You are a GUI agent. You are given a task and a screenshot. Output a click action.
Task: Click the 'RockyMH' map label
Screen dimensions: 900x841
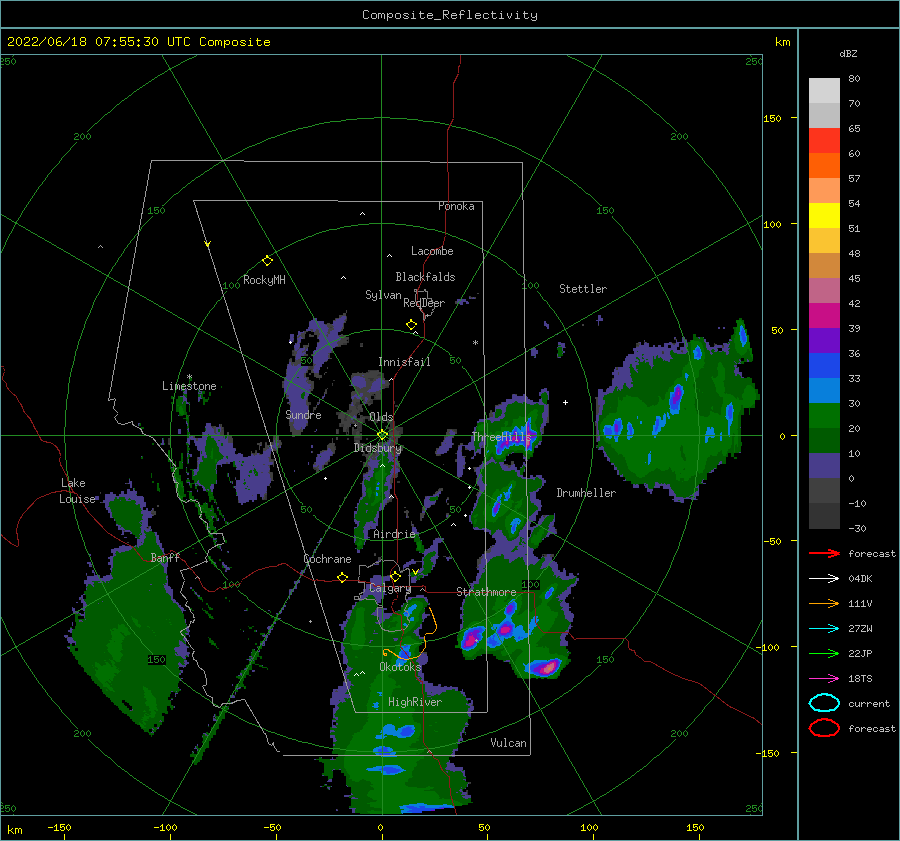coord(264,280)
